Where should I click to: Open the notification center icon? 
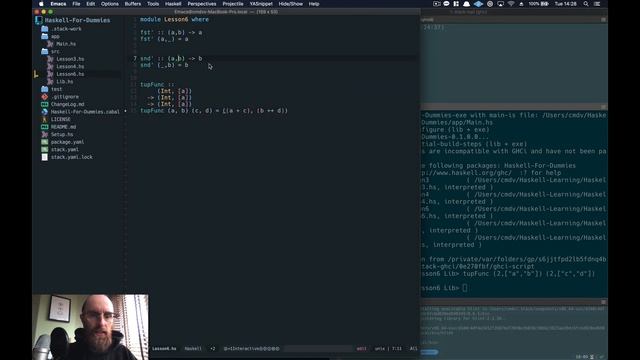(x=597, y=4)
